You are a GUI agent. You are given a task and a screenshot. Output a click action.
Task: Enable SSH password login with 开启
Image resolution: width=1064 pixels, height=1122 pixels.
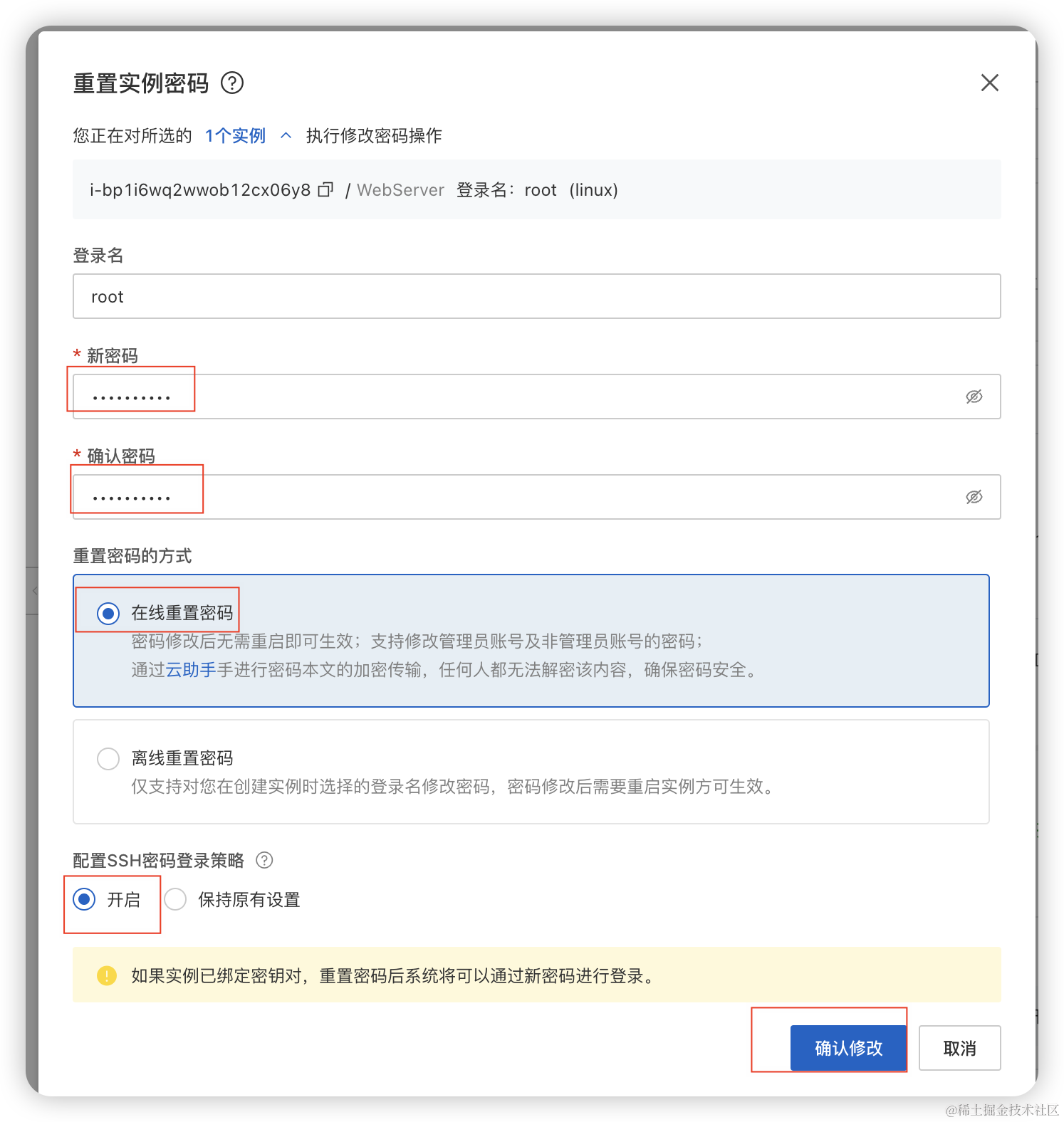coord(85,900)
